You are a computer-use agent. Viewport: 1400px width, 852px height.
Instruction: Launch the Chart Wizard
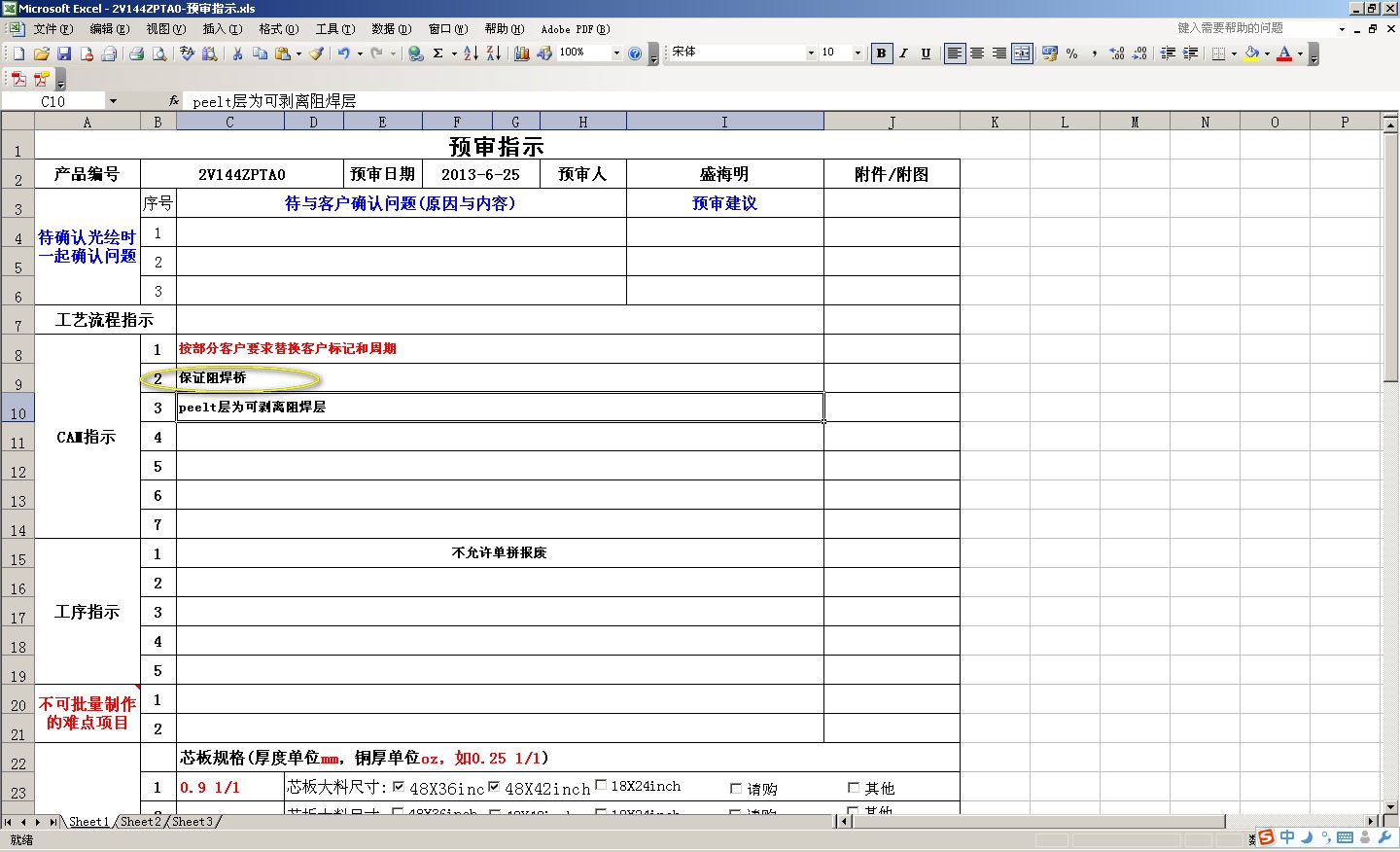pyautogui.click(x=522, y=53)
